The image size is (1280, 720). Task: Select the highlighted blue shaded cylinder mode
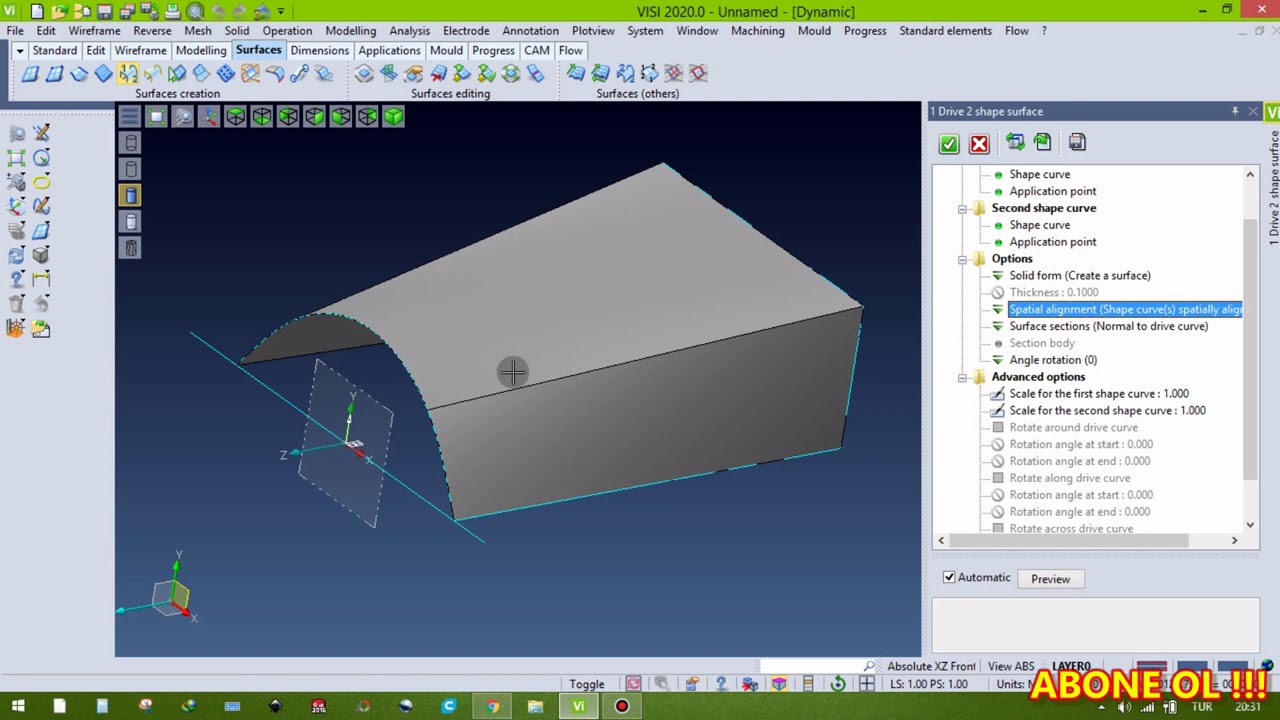click(x=131, y=196)
